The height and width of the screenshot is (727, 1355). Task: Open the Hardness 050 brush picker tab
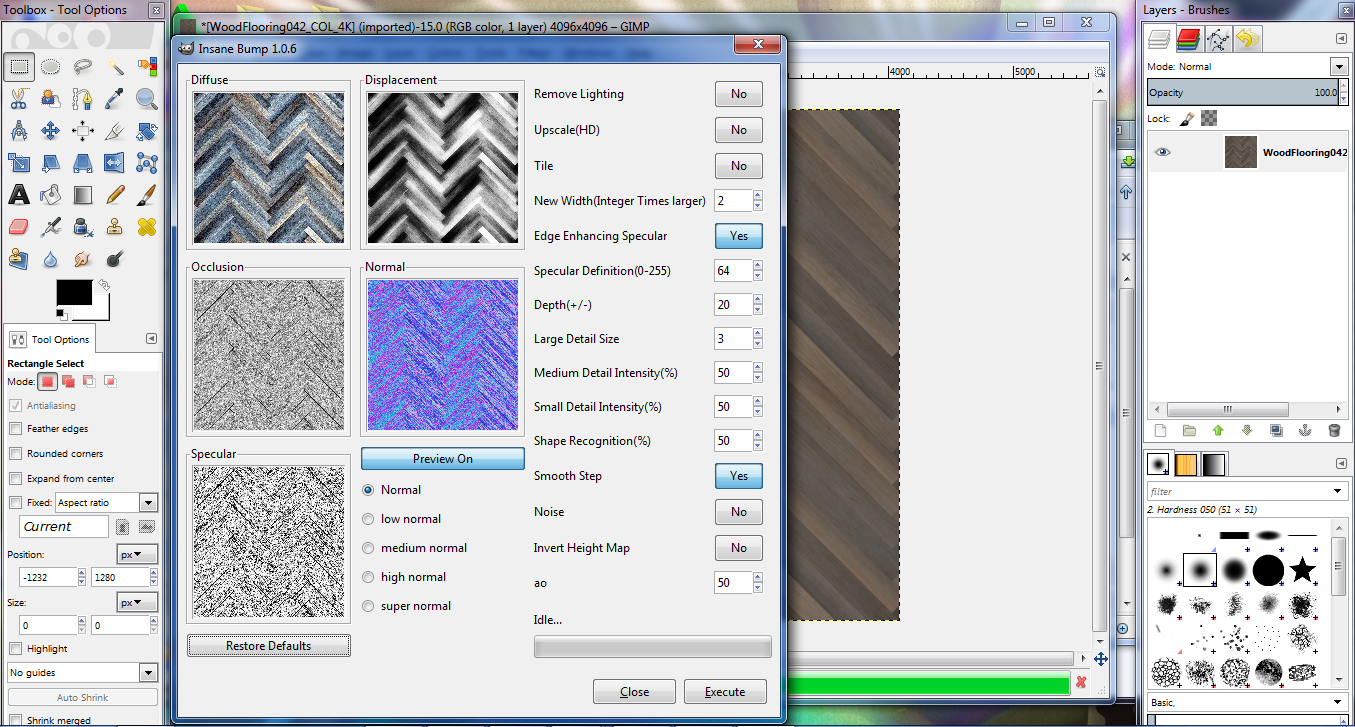1157,463
